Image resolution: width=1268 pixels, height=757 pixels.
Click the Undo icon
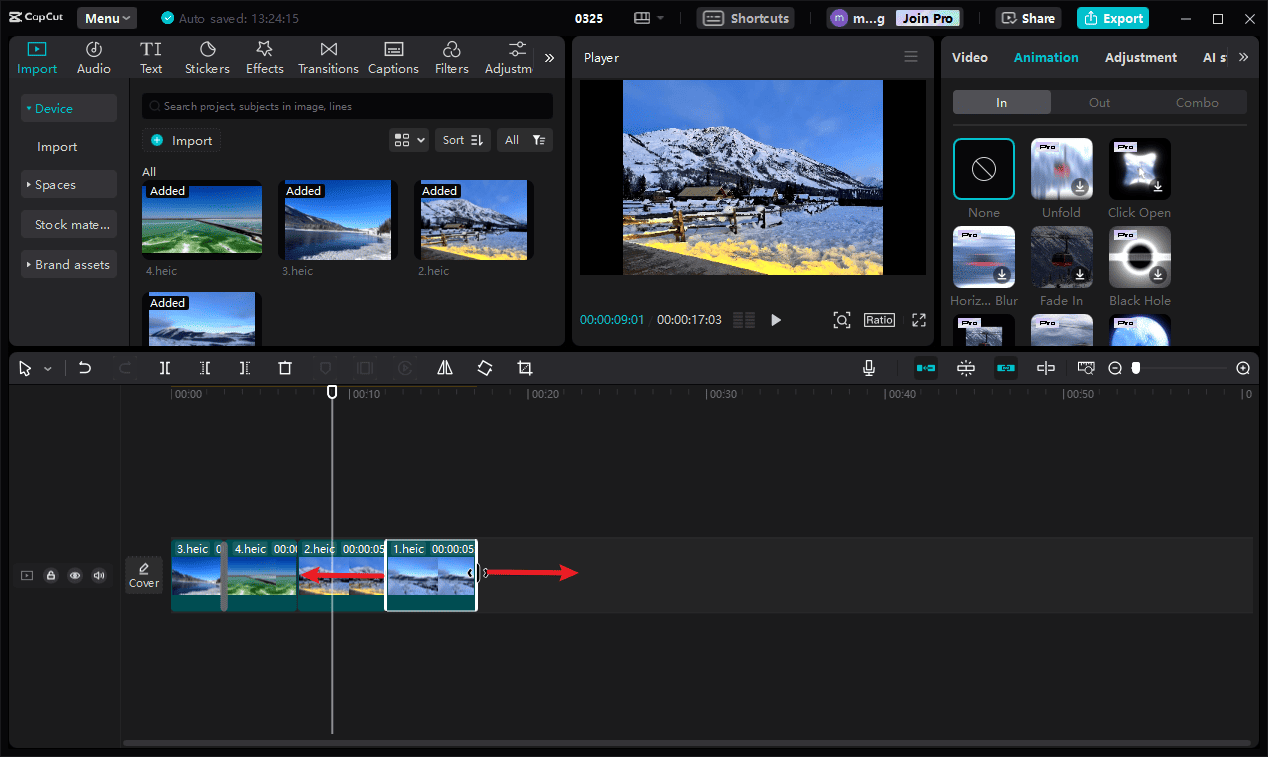pyautogui.click(x=85, y=368)
